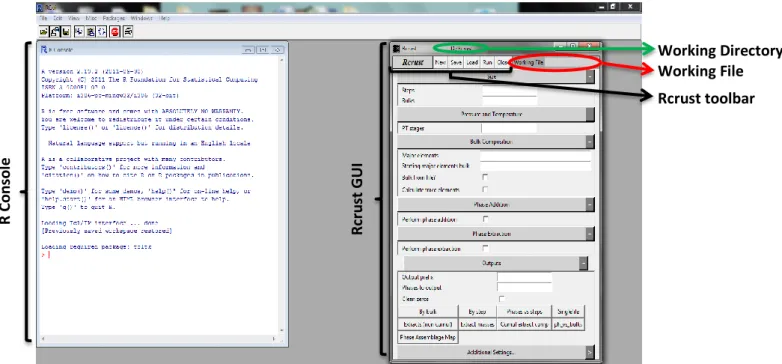Click the Starting major elements bulk field
This screenshot has width=782, height=364.
[536, 166]
